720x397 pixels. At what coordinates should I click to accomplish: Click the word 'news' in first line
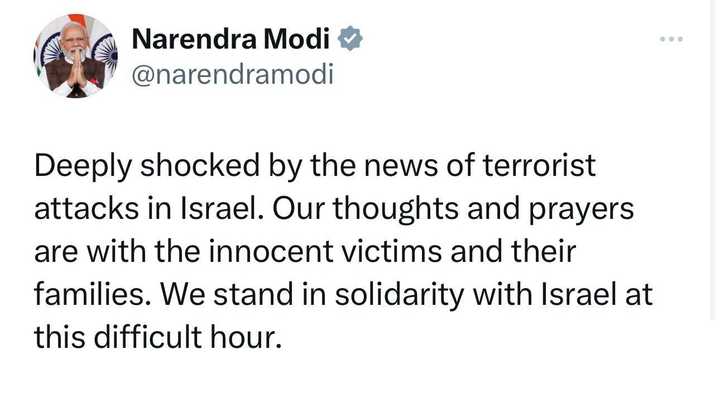[401, 167]
